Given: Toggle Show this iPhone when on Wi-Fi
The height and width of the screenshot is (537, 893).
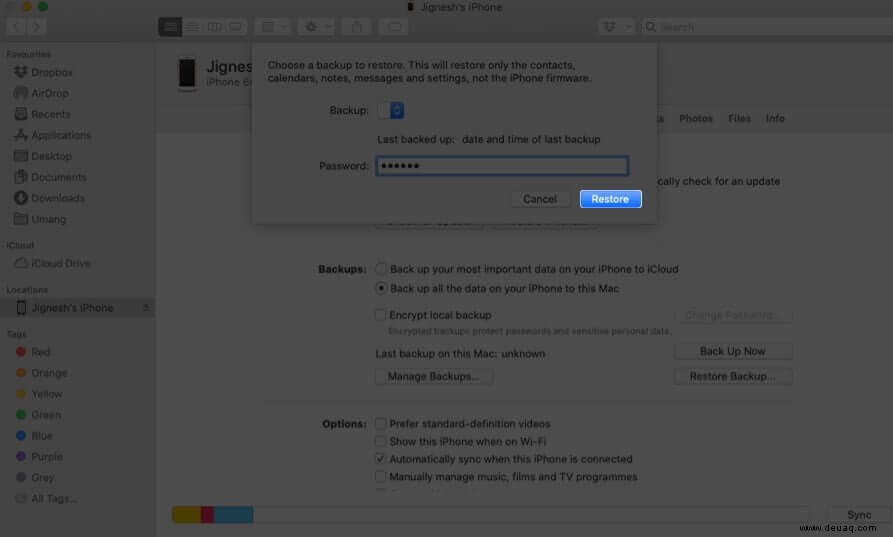Looking at the screenshot, I should tap(380, 441).
